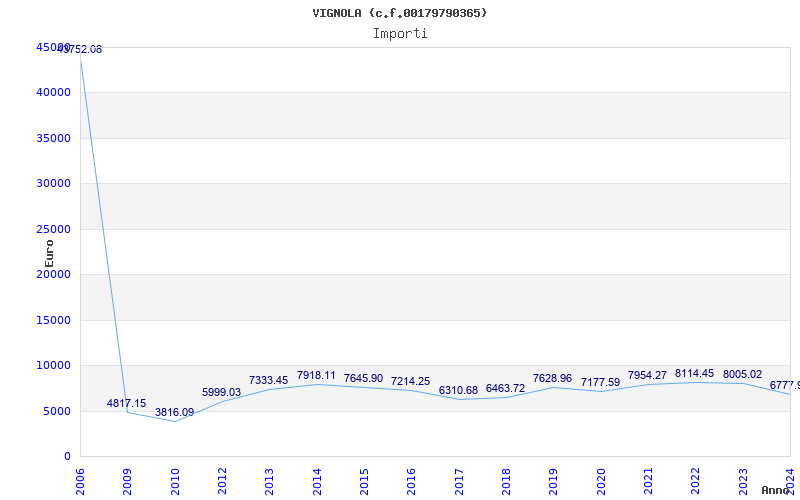Select the 8005.02 data label
This screenshot has width=800, height=500.
click(x=742, y=374)
